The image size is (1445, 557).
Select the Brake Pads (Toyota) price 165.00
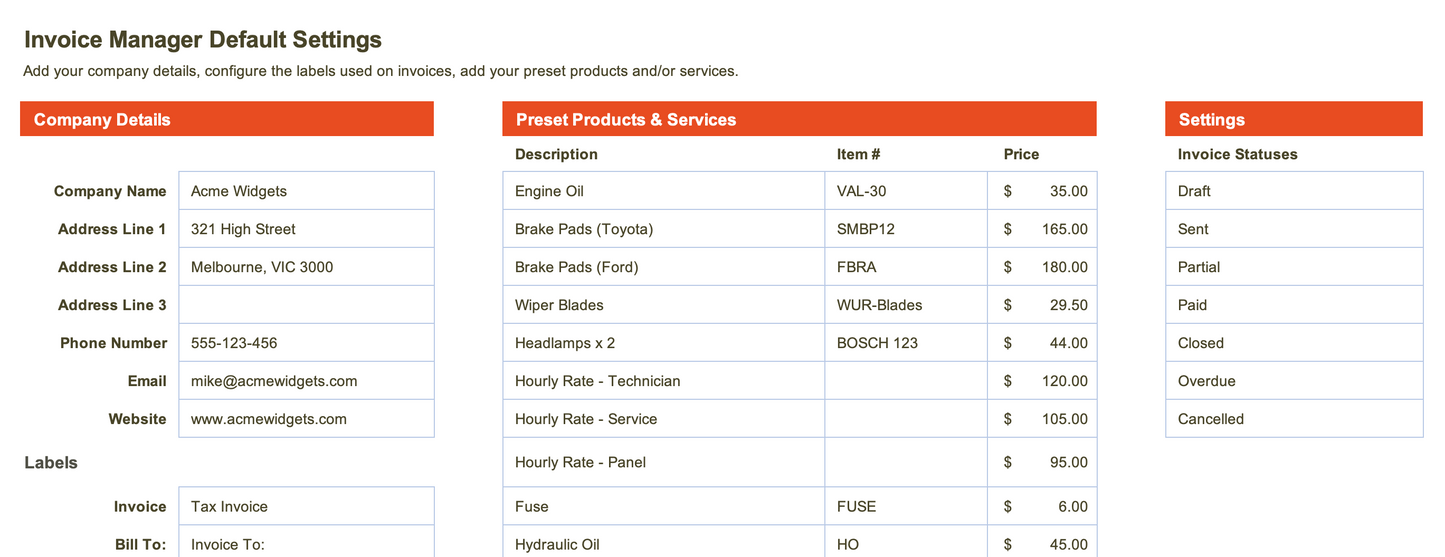tap(1042, 229)
